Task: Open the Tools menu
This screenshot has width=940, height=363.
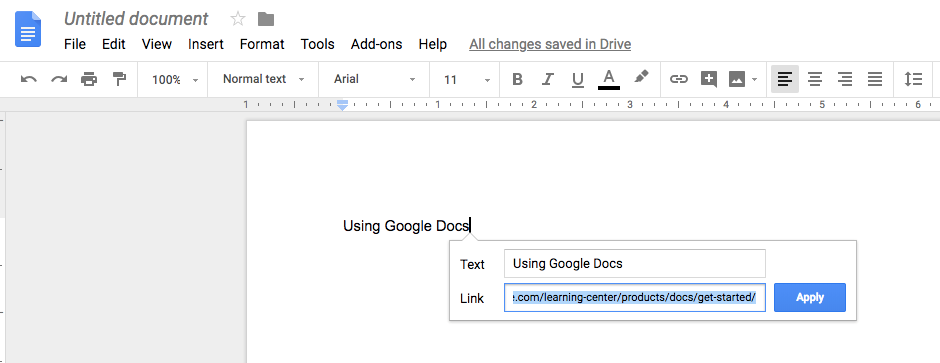Action: [x=318, y=44]
